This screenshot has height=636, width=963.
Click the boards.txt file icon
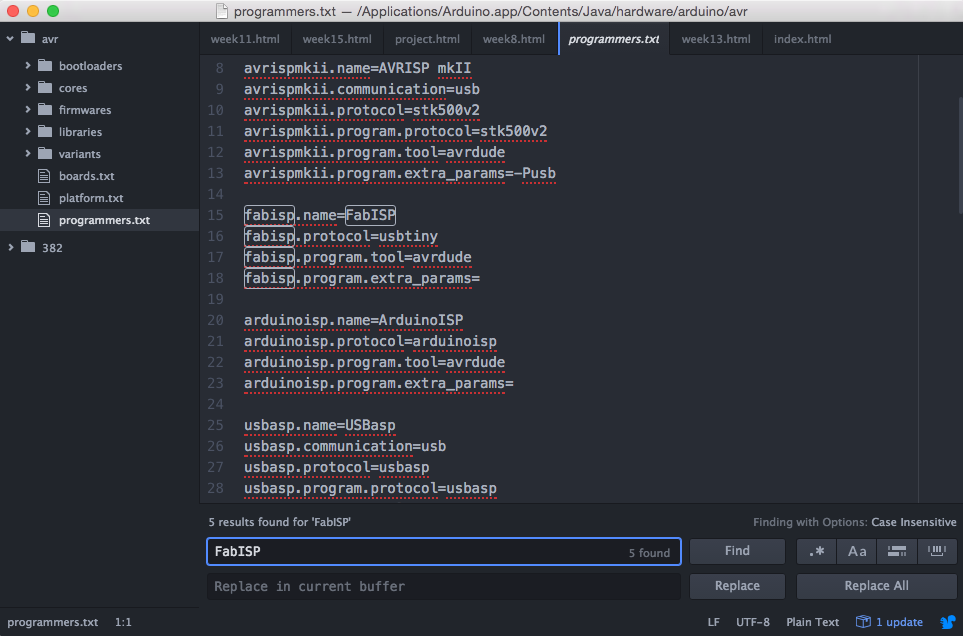click(x=44, y=176)
